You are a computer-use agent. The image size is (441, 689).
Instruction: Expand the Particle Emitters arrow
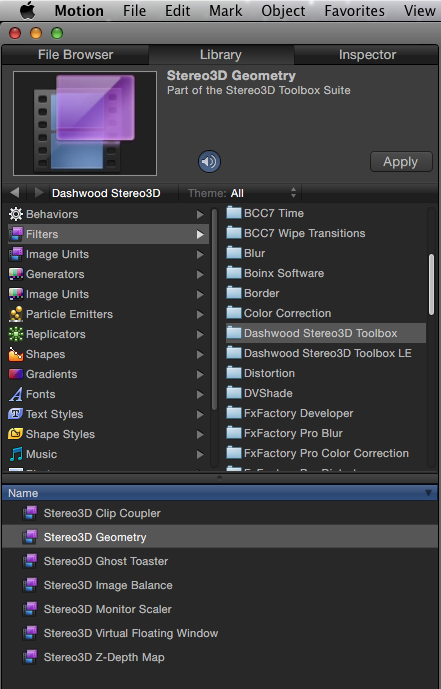click(x=200, y=315)
